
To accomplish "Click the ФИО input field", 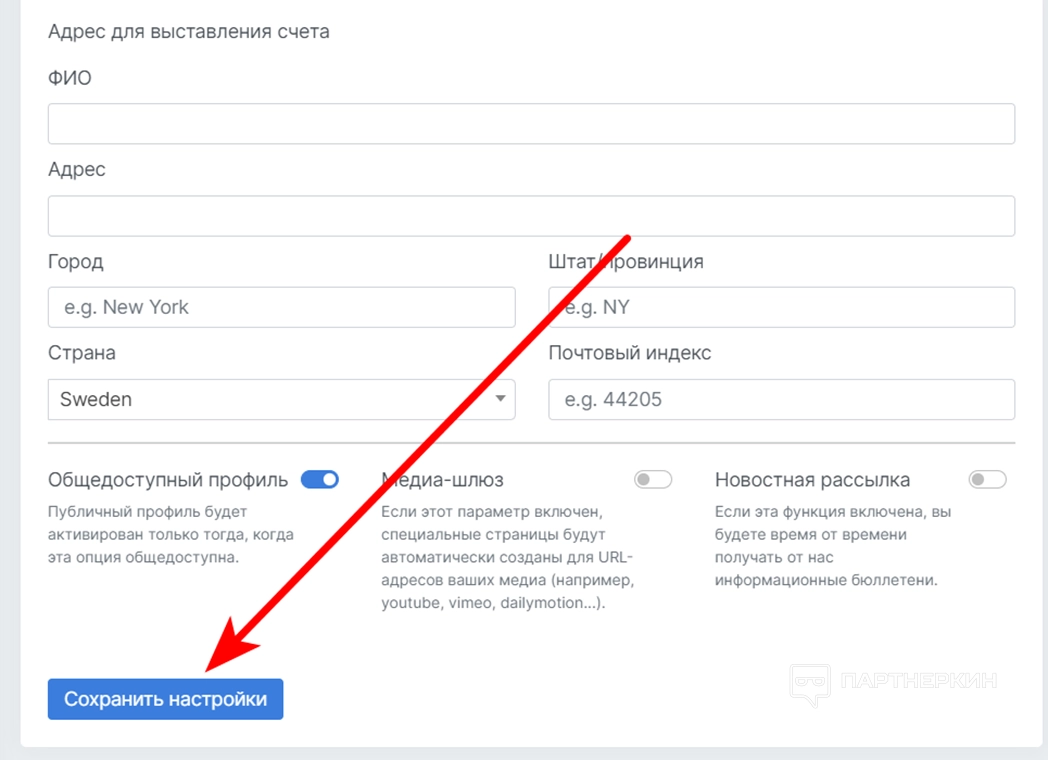I will (x=531, y=124).
